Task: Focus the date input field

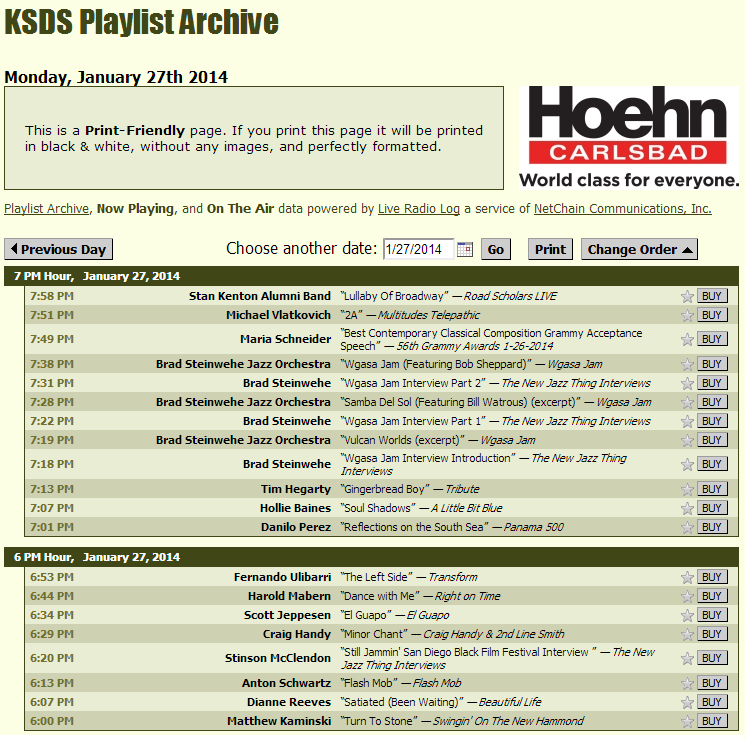Action: pos(419,250)
